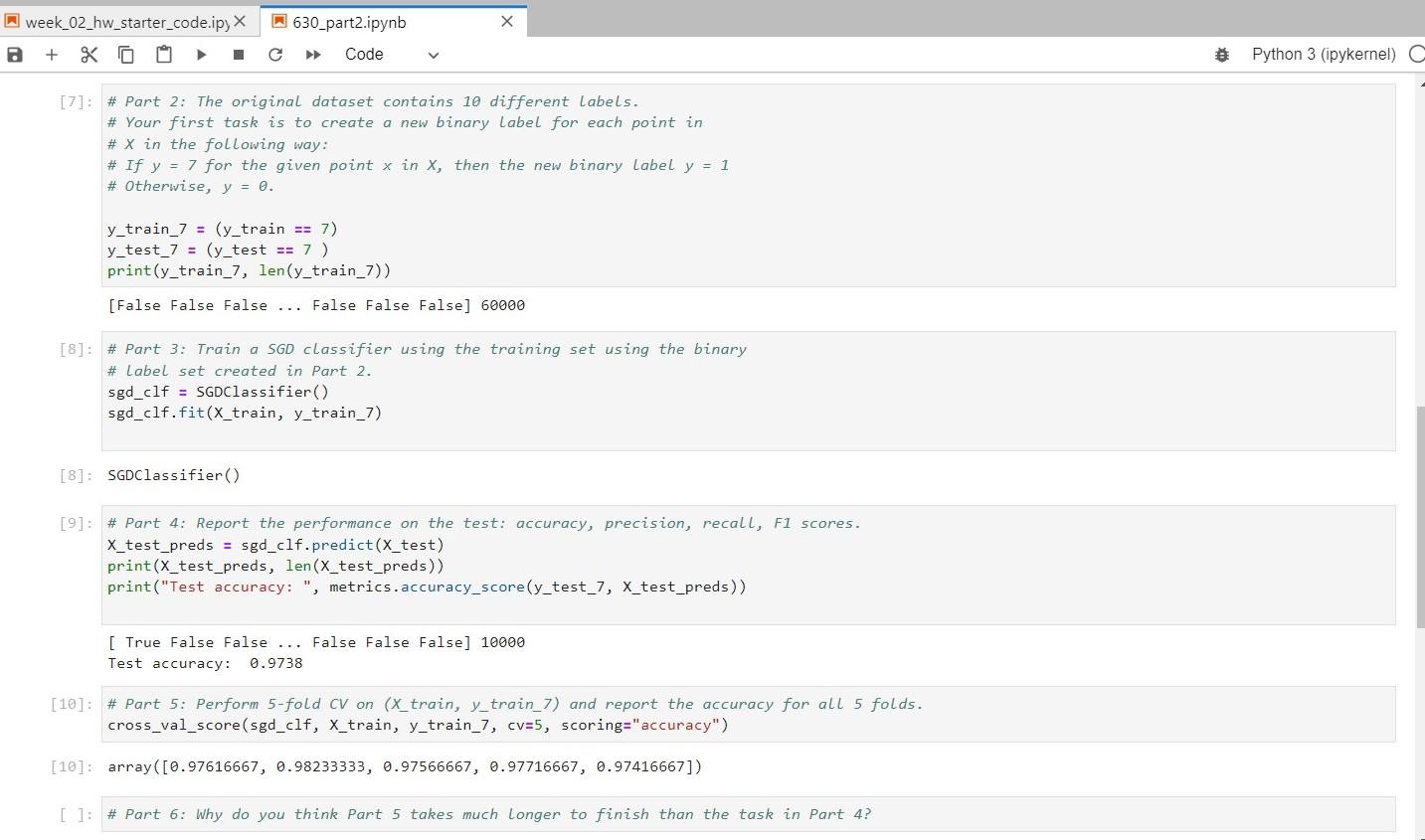Interrupt the kernel with the stop icon
1425x840 pixels.
[239, 55]
